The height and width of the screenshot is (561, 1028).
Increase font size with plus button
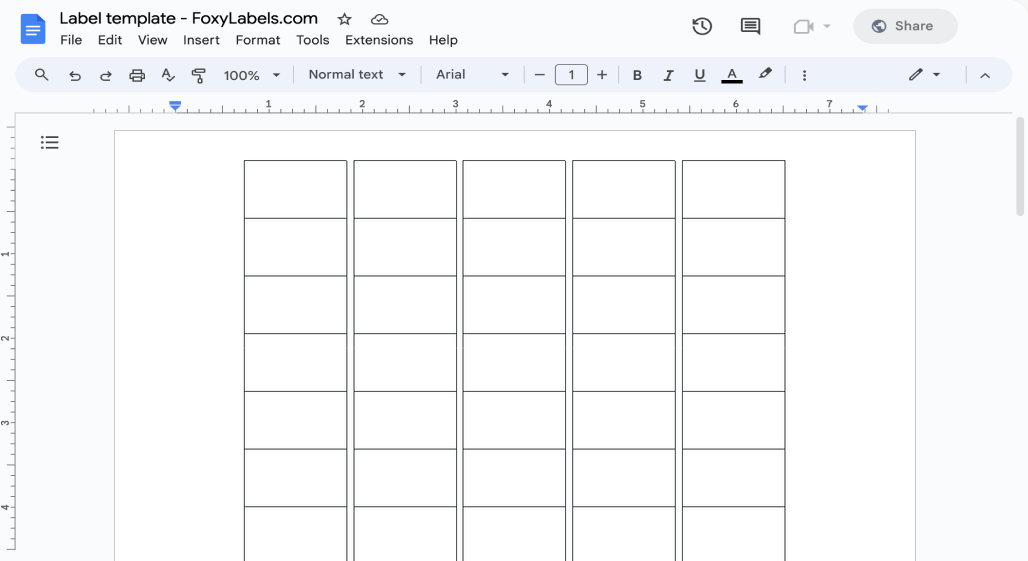tap(602, 75)
